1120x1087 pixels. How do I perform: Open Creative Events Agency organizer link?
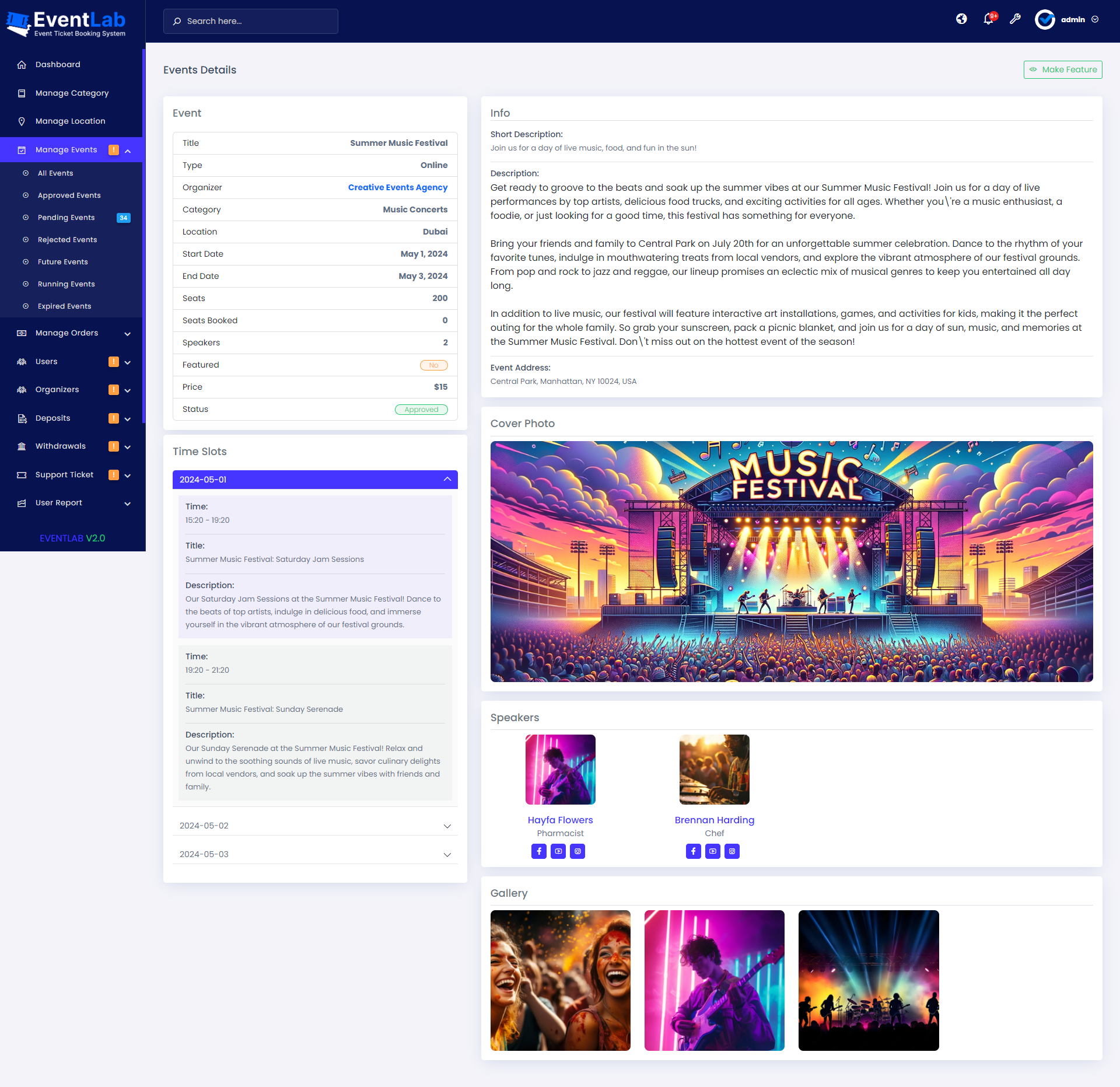(x=397, y=187)
